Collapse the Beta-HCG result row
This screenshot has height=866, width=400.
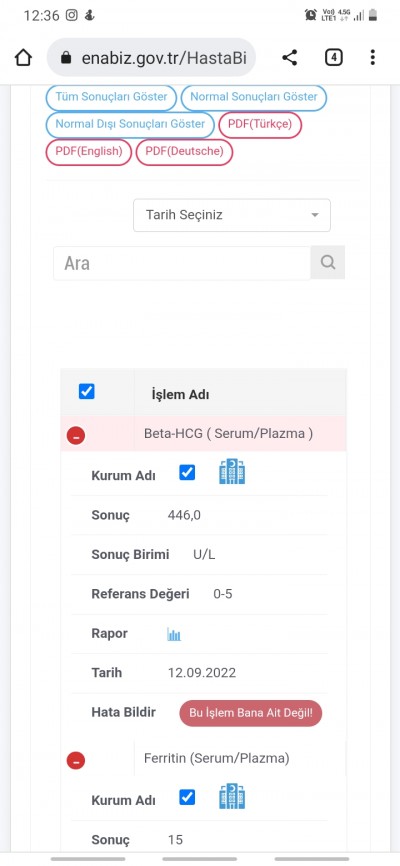76,436
